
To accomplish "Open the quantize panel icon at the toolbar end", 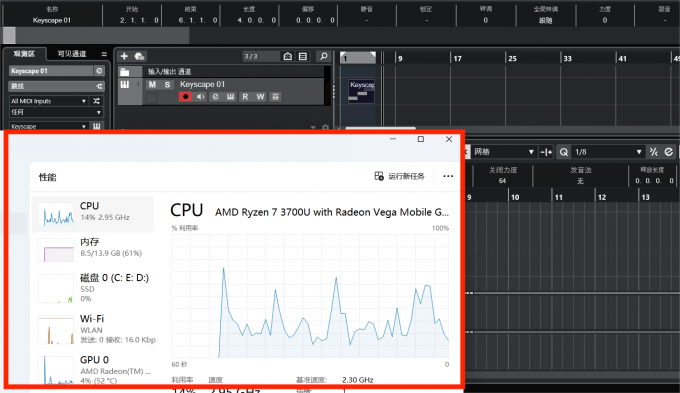I will pyautogui.click(x=669, y=152).
